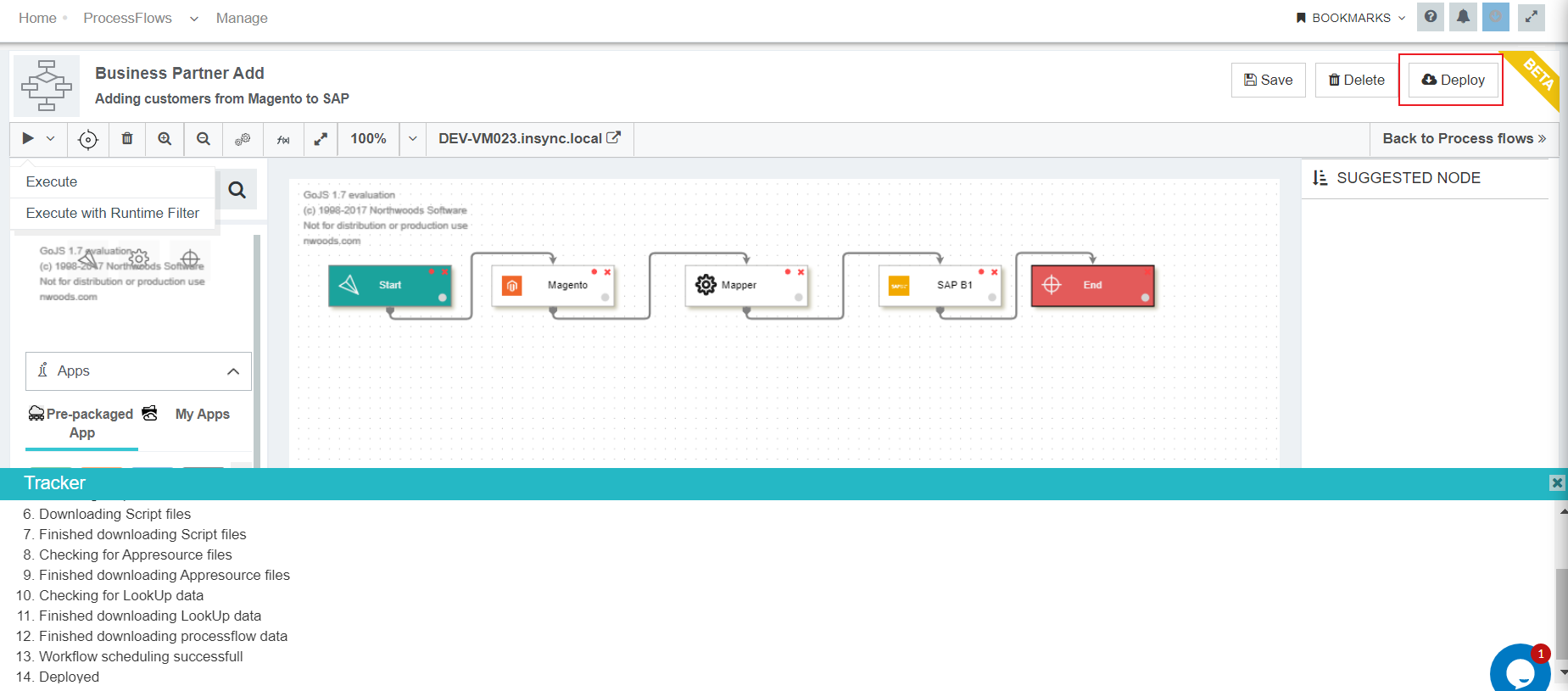Click the play/execute icon in the toolbar
Screen dimensions: 1568x691
point(28,138)
